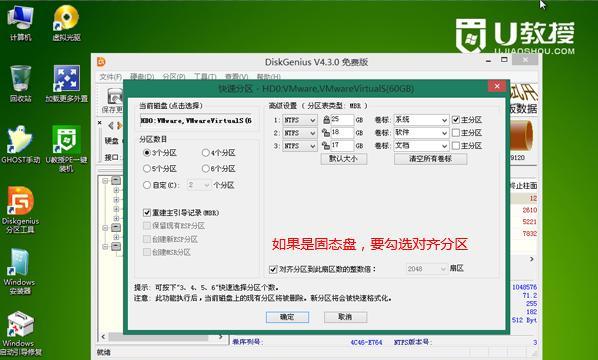Image resolution: width=598 pixels, height=360 pixels.
Task: Open the Windows installer desktop icon
Action: 19,271
